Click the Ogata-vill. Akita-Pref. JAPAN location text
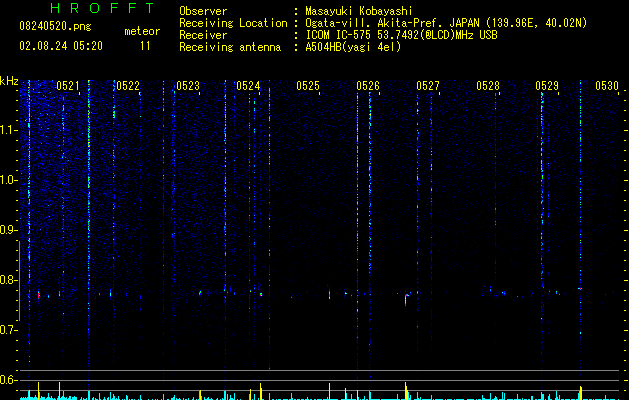Viewport: 629px width, 400px height. tap(392, 23)
